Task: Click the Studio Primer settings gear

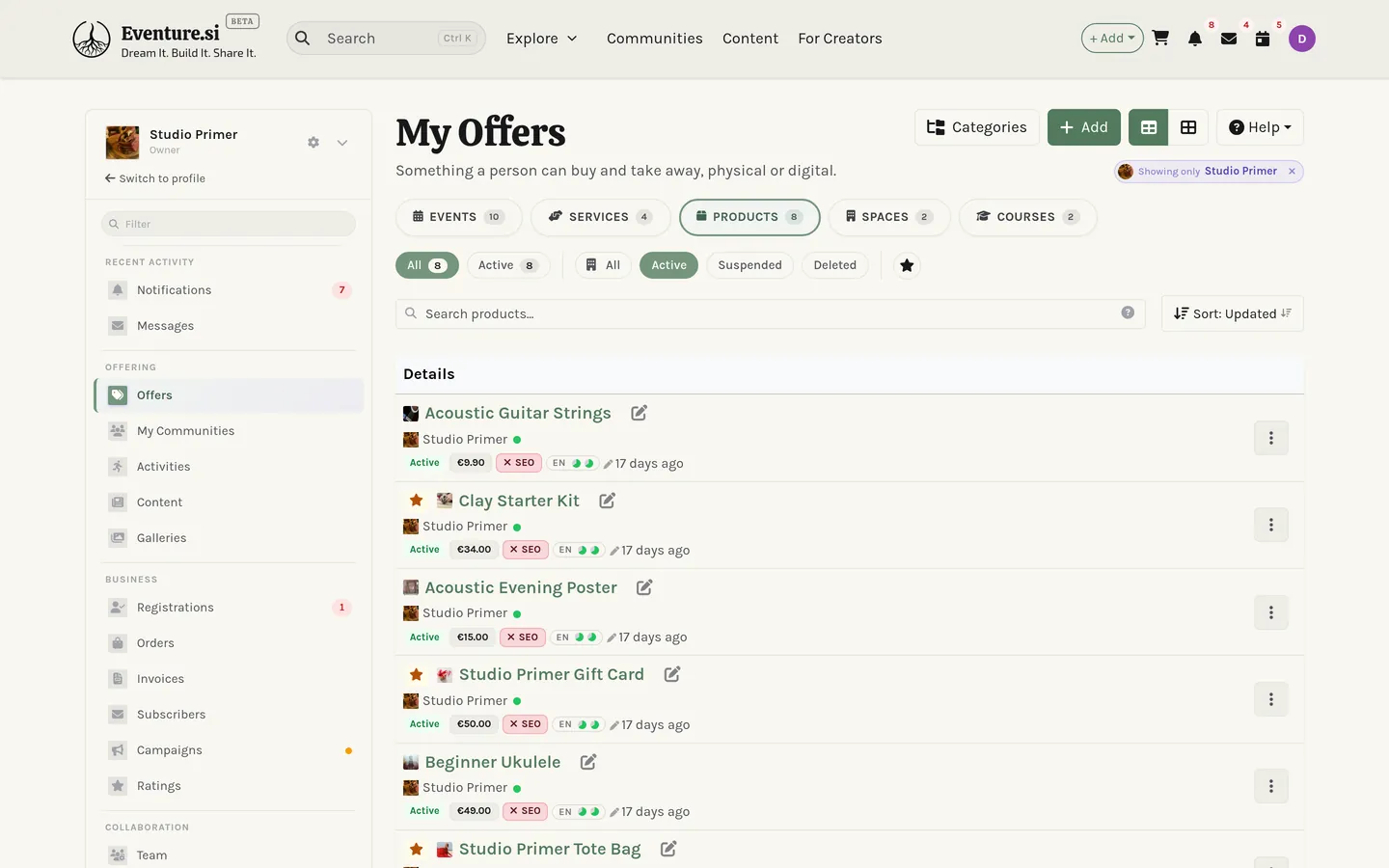Action: pos(313,142)
